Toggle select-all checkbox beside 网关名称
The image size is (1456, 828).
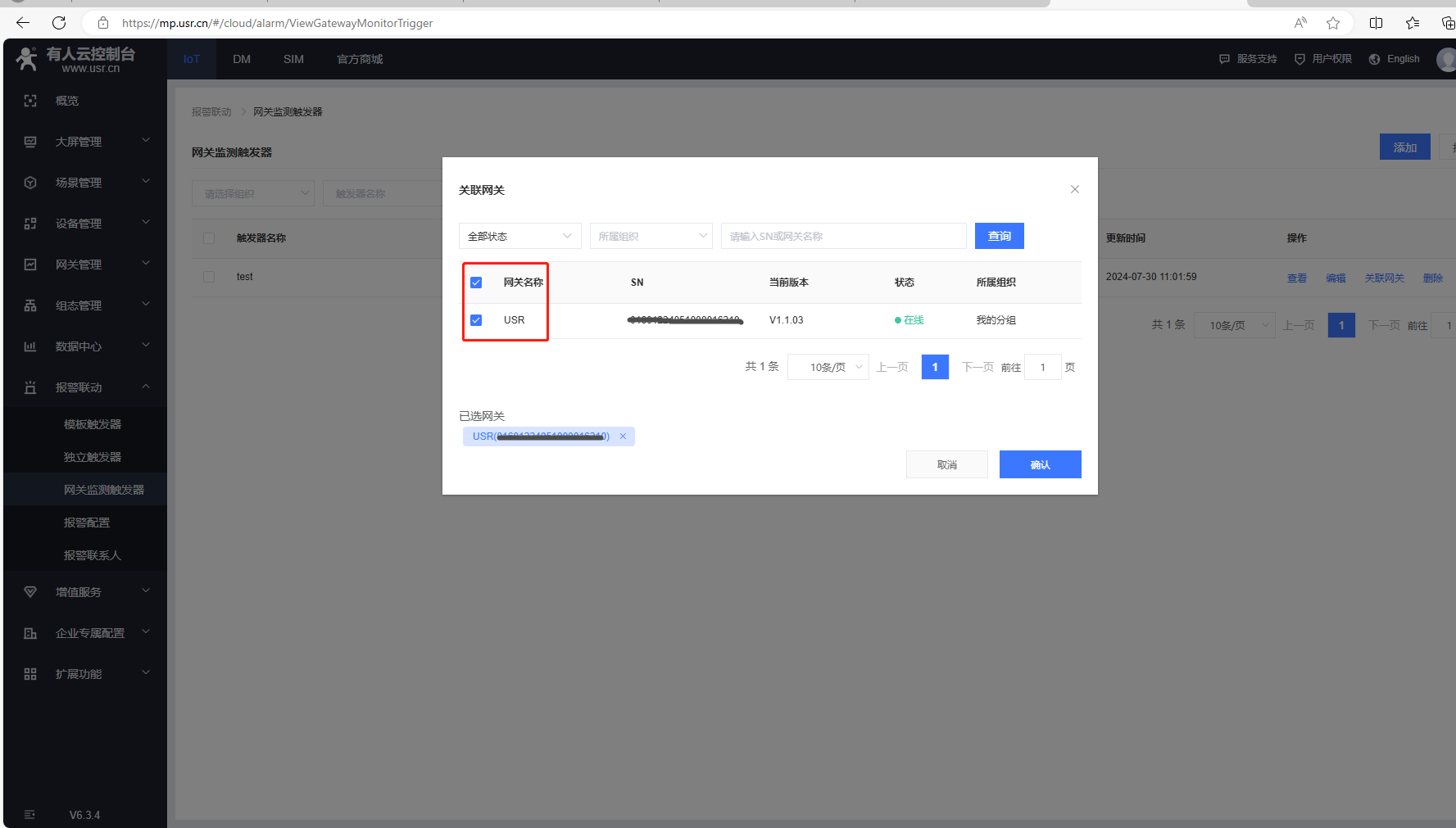tap(476, 283)
